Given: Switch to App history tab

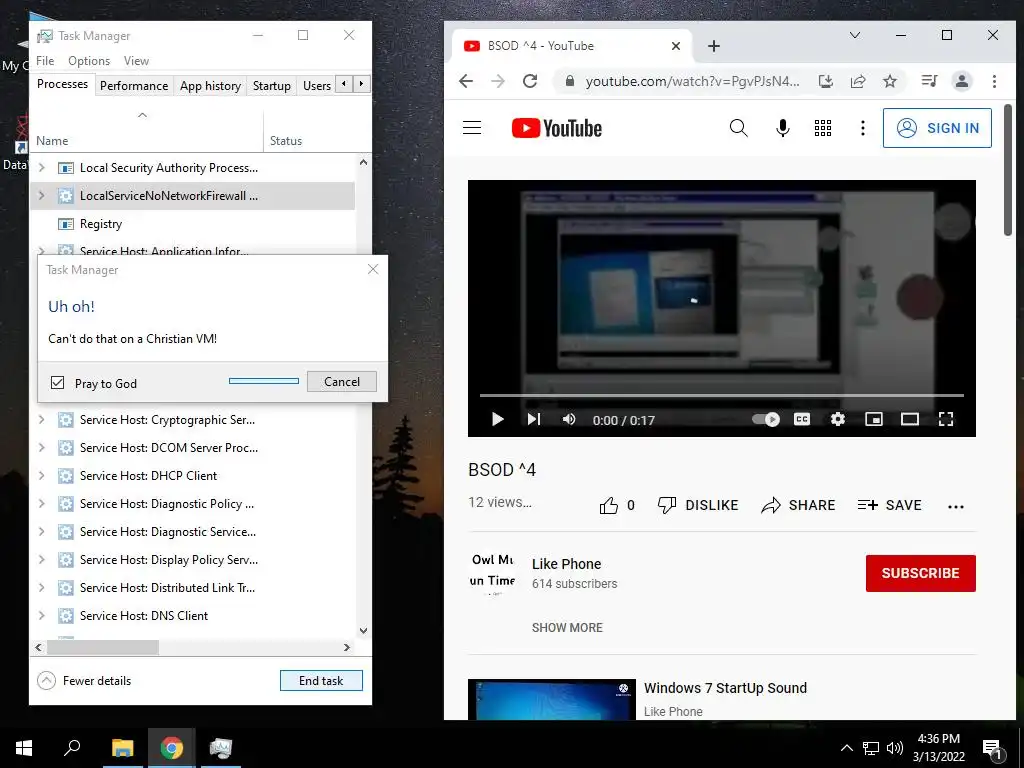Looking at the screenshot, I should [210, 86].
